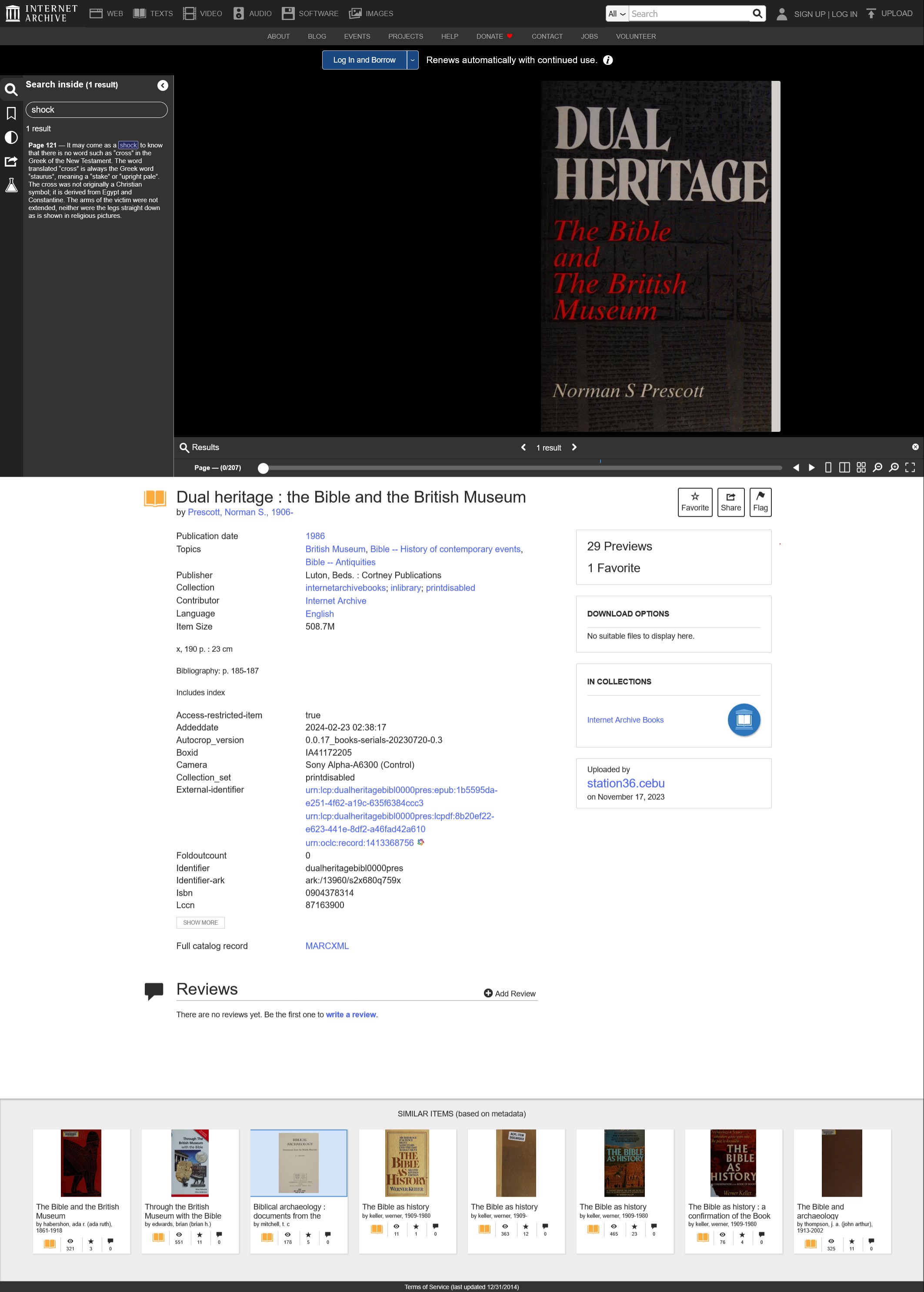
Task: Zoom in on the book page
Action: click(894, 467)
